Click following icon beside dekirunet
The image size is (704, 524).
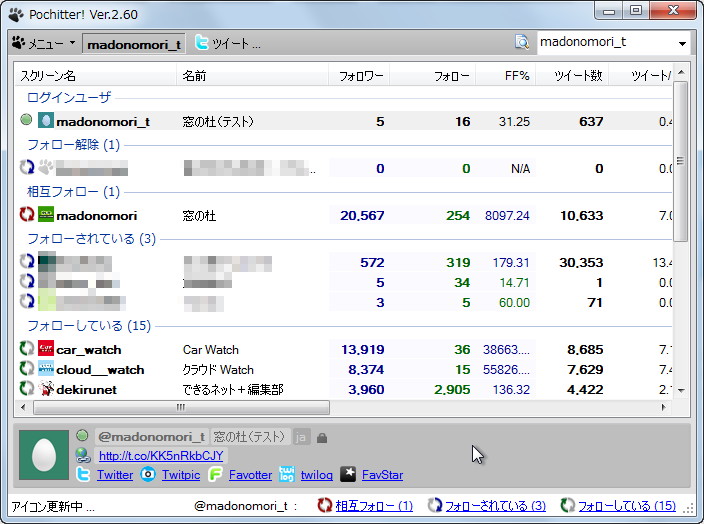(27, 388)
